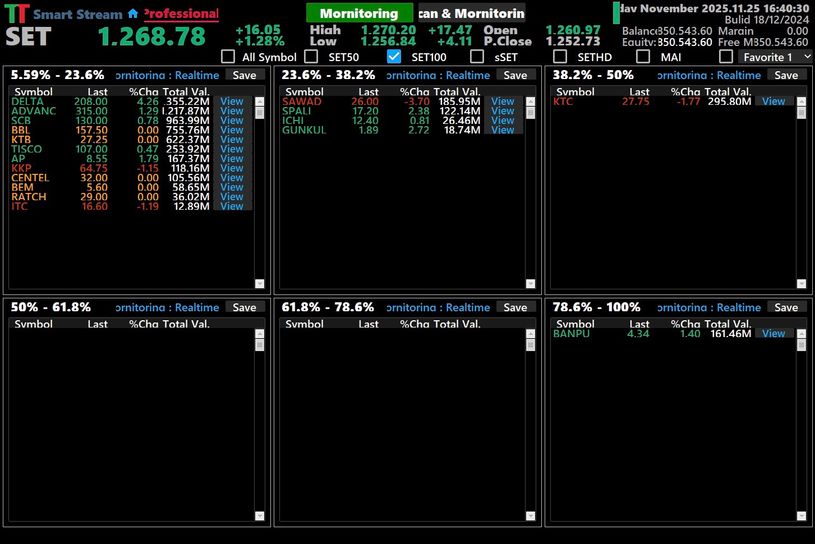Click scrollbar thumb in 50% - 61.8% panel
Viewport: 815px width, 544px height.
260,344
